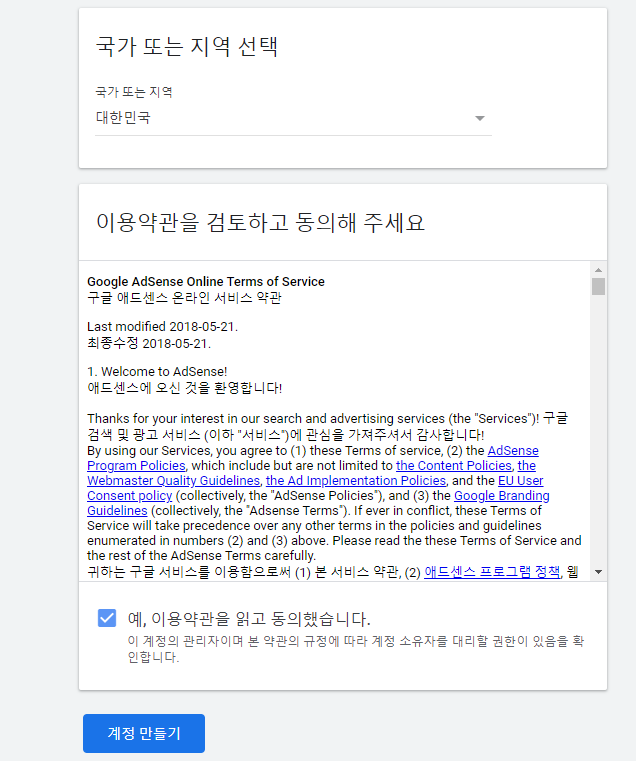Click the country dropdown arrow icon
Screen dimensions: 636x761
tap(480, 118)
